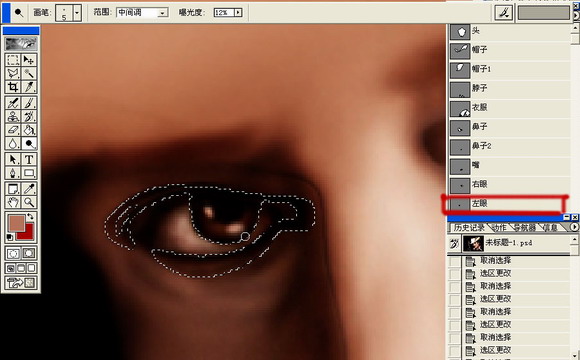Activate the Crop tool

click(13, 87)
